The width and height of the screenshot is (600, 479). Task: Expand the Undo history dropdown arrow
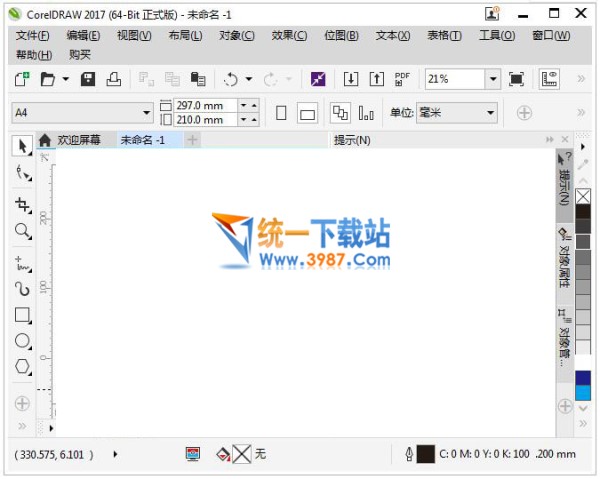click(249, 79)
